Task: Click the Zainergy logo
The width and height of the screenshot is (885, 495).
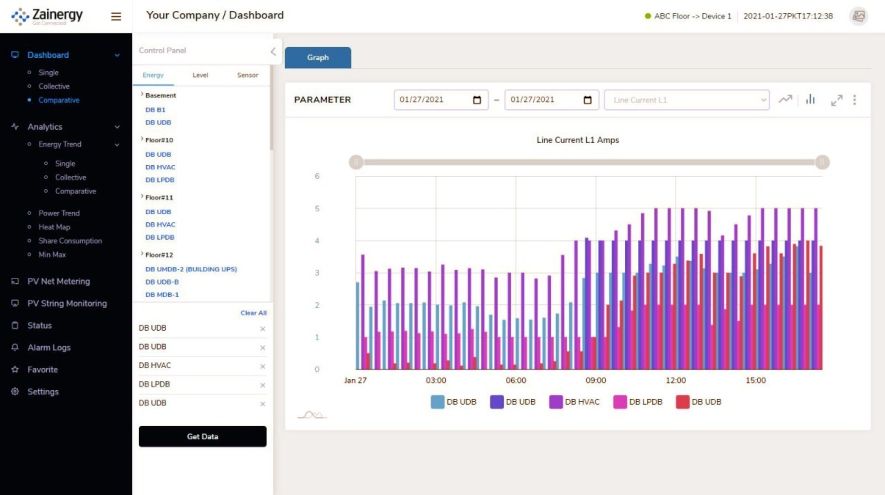Action: pyautogui.click(x=47, y=16)
